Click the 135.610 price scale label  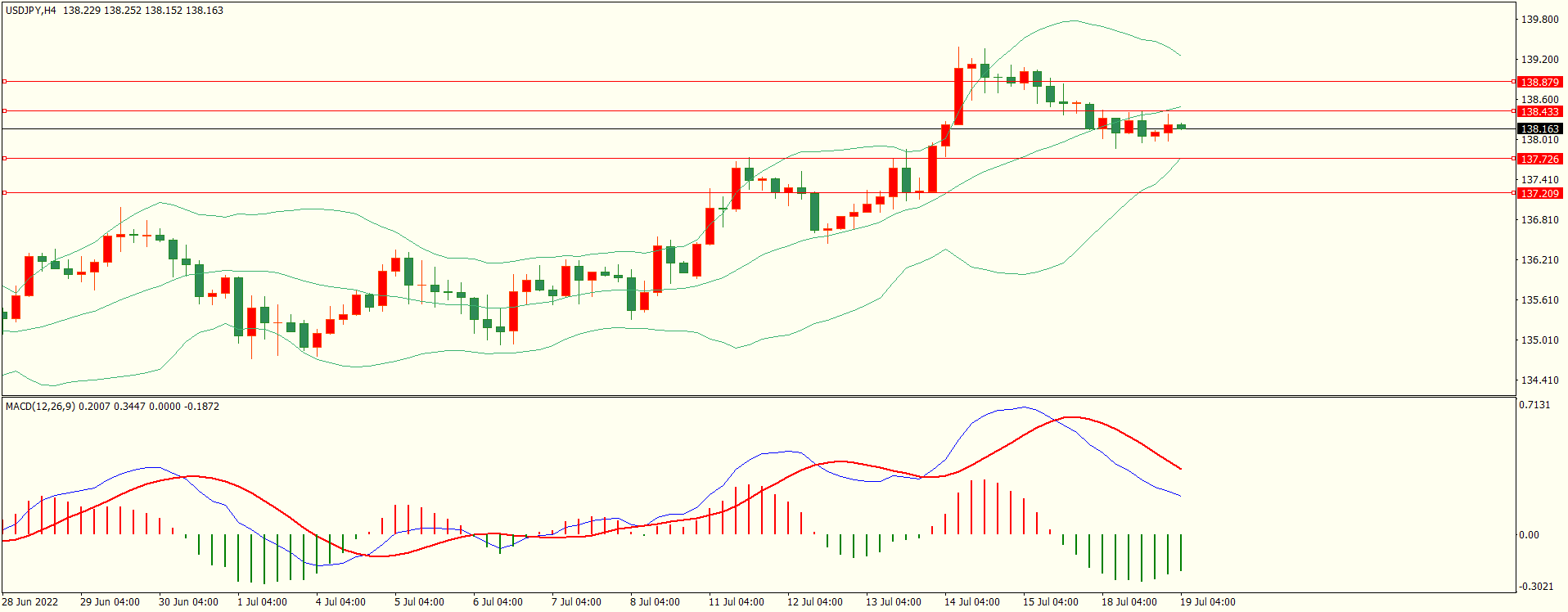1539,300
